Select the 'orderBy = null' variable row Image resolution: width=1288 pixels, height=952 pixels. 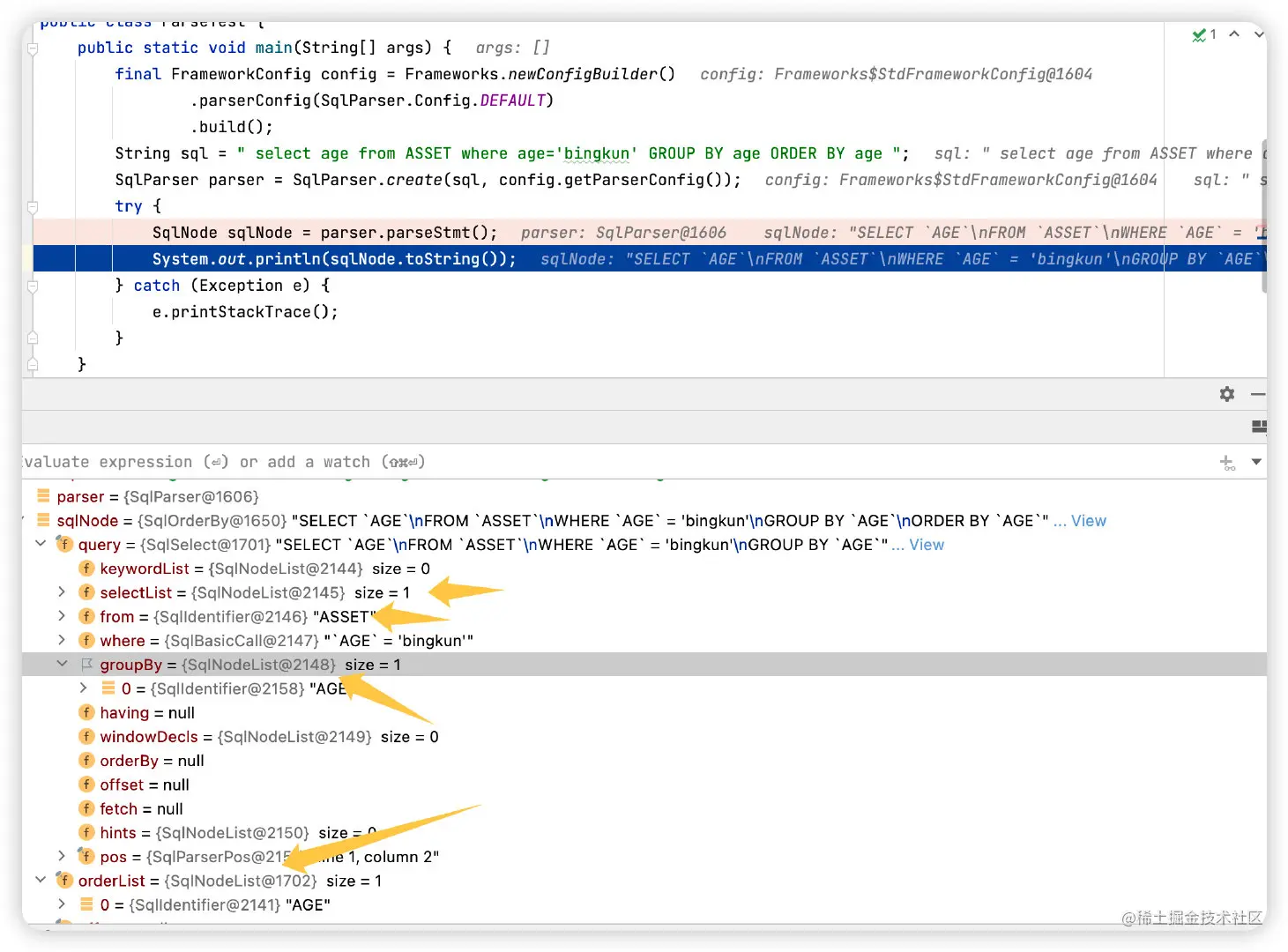click(644, 761)
